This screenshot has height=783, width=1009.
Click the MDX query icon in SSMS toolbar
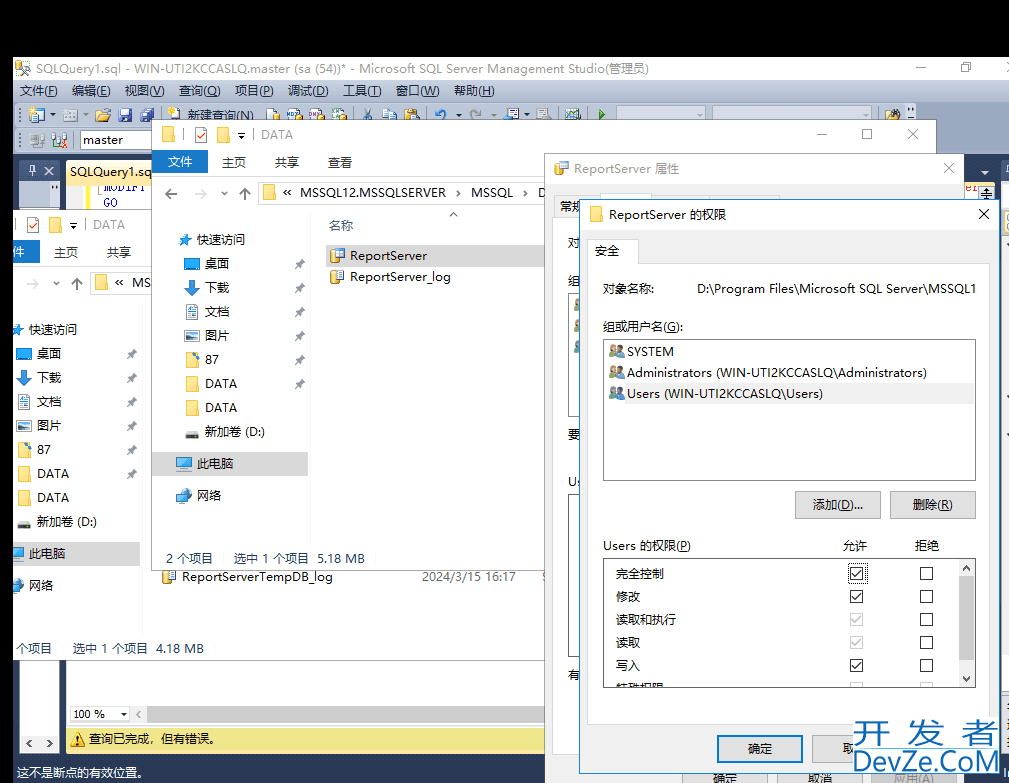tap(294, 115)
